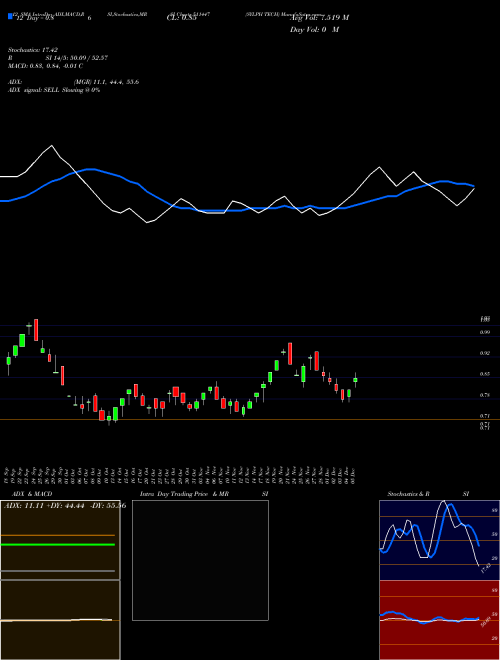Click the blue moving average line's right end
The image size is (500, 660).
click(x=473, y=186)
